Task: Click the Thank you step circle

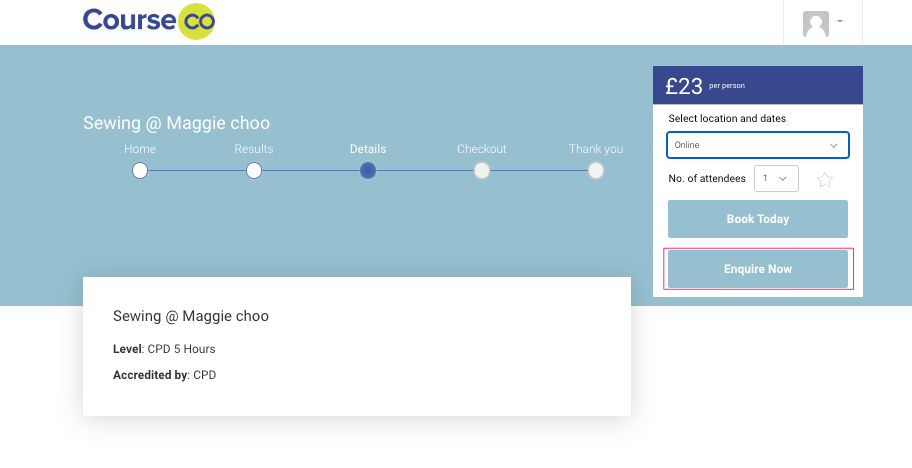Action: point(596,170)
